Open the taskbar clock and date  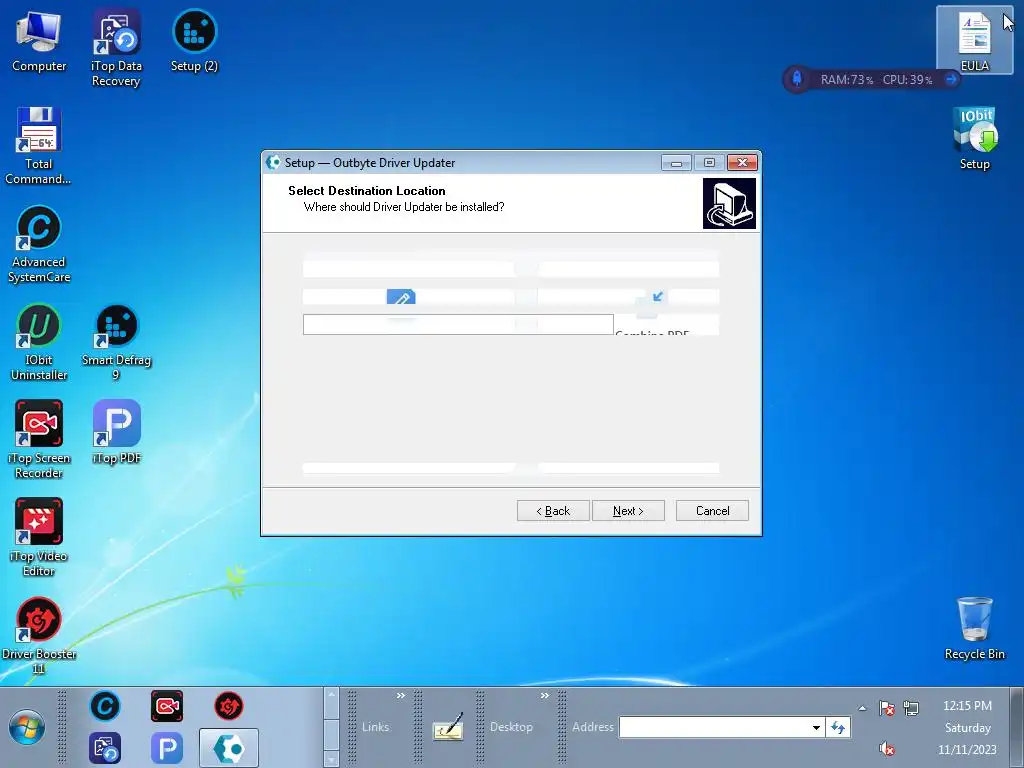(967, 728)
